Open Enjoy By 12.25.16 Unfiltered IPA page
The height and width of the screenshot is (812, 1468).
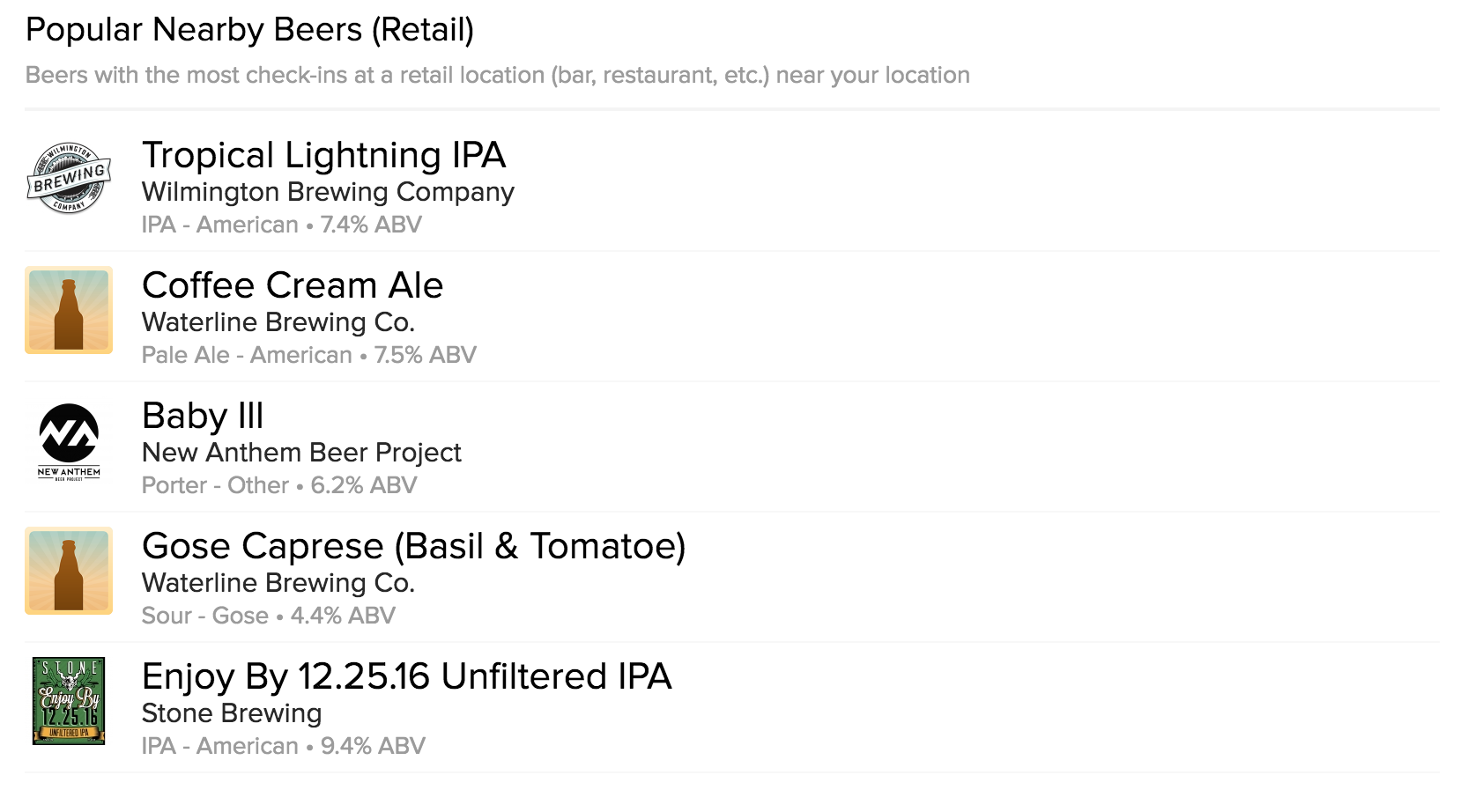[406, 676]
